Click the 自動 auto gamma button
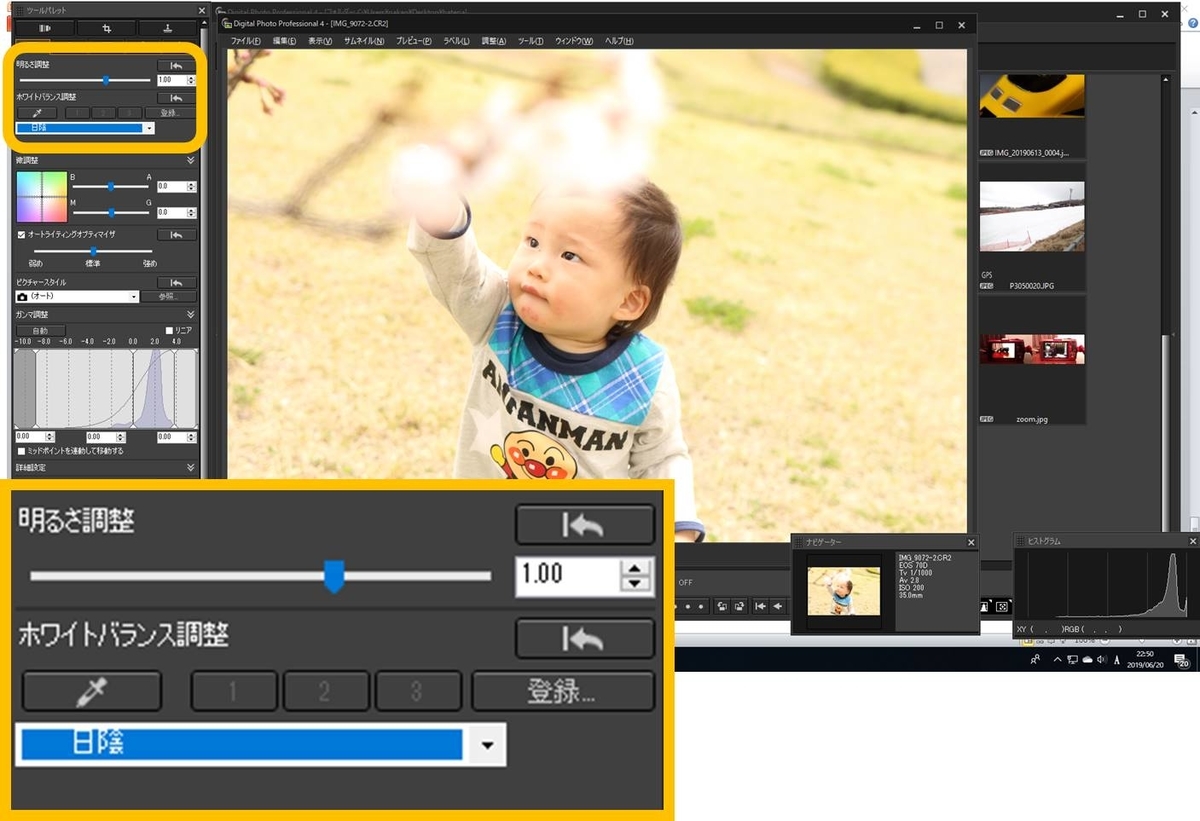 pos(41,330)
